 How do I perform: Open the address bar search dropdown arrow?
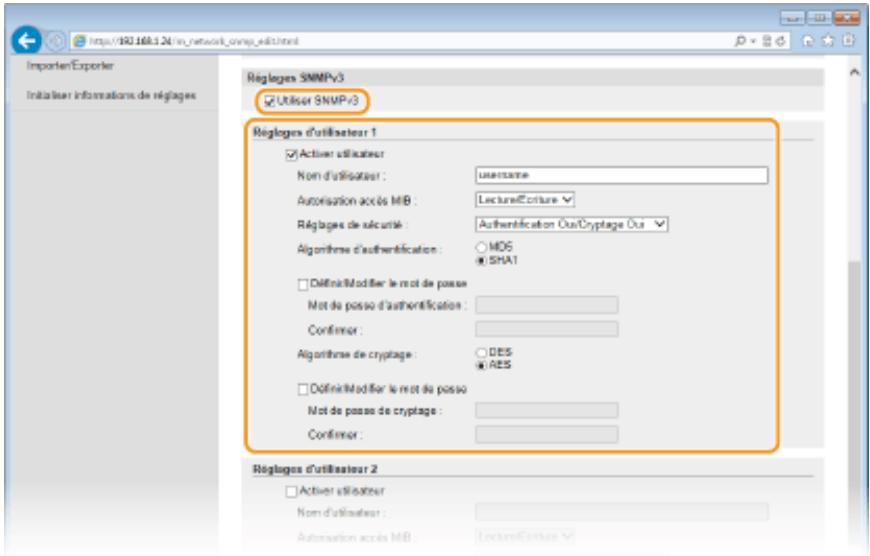click(753, 42)
